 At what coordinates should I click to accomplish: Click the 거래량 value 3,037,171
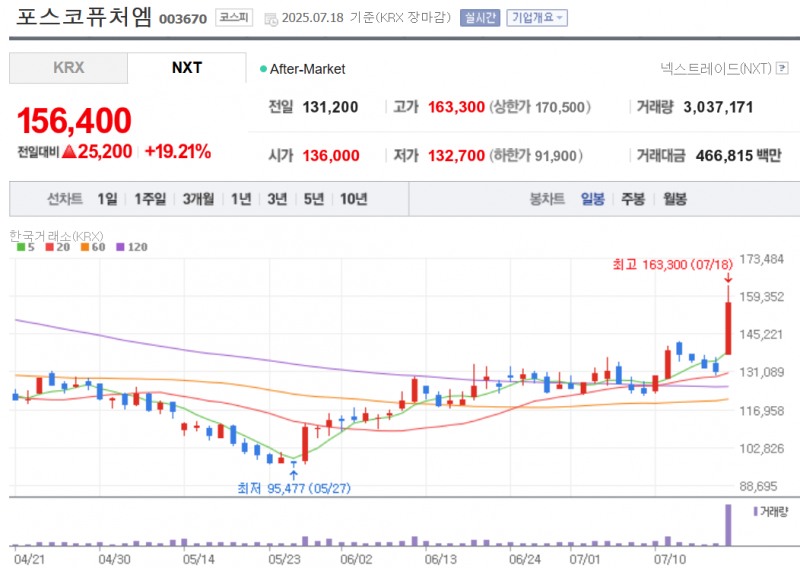point(718,107)
